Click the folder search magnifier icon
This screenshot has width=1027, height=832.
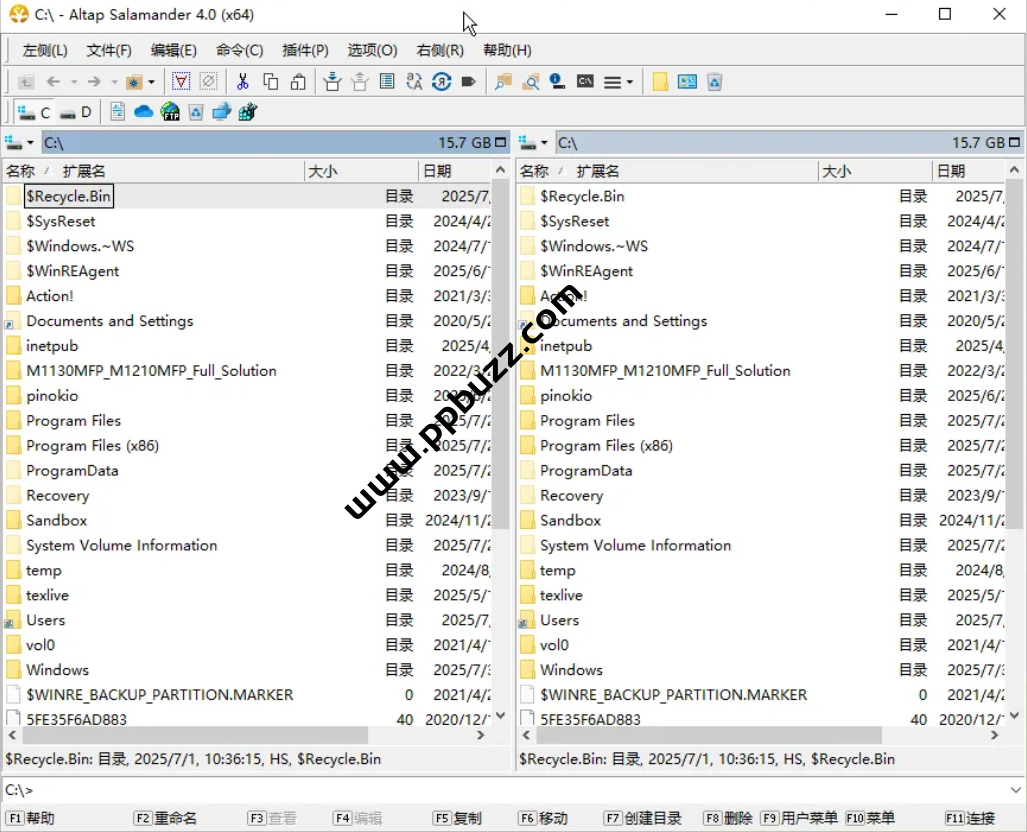531,82
